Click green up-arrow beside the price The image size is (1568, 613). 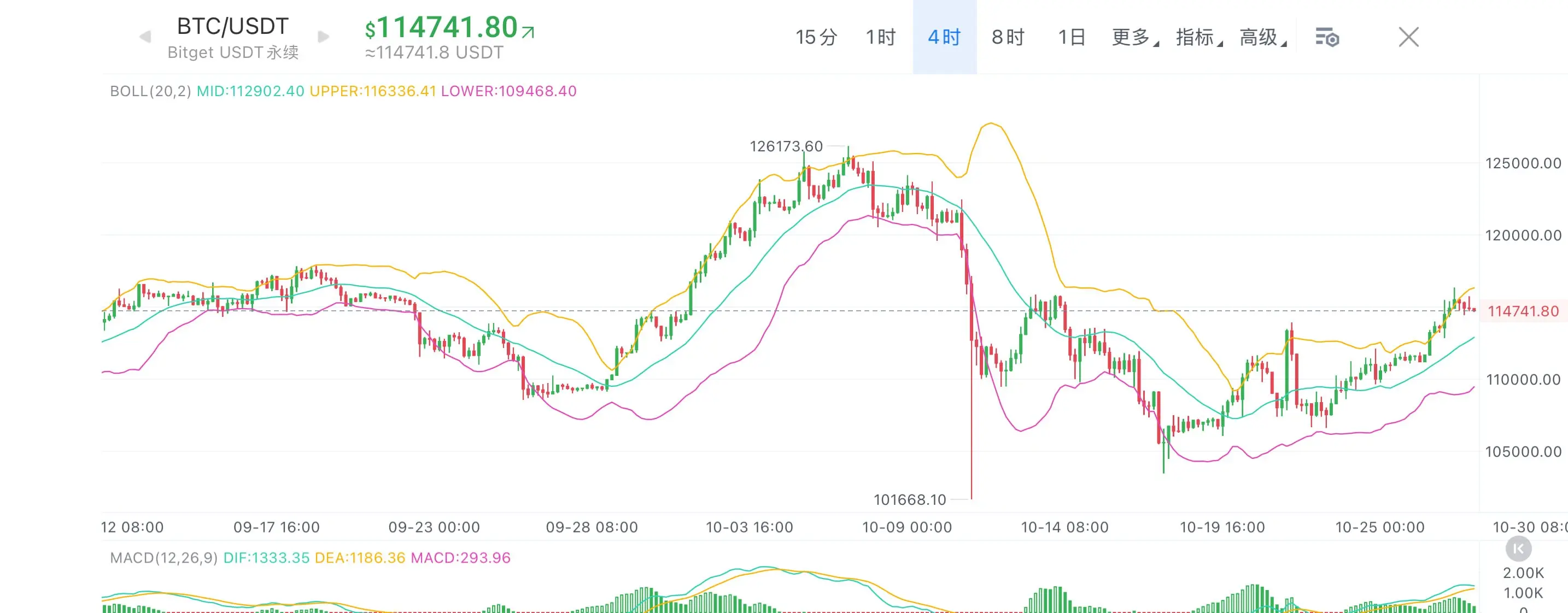[528, 32]
